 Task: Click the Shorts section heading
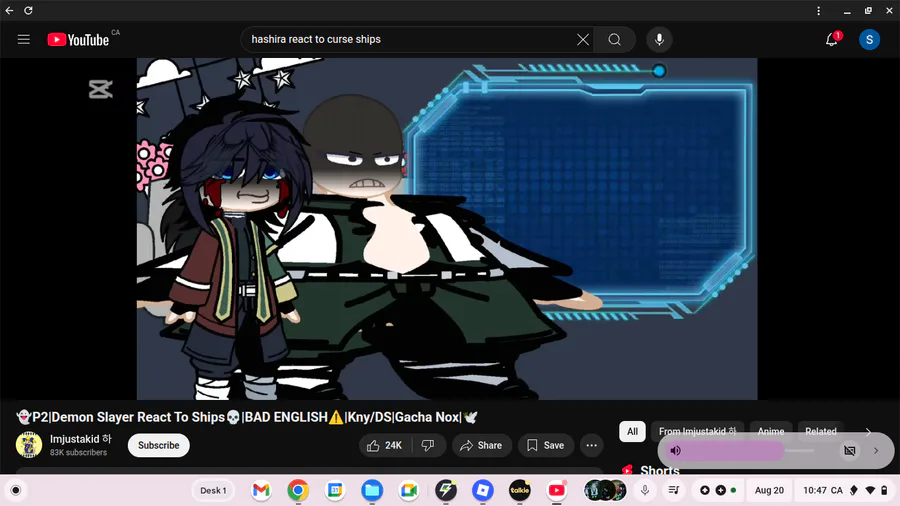[x=660, y=470]
